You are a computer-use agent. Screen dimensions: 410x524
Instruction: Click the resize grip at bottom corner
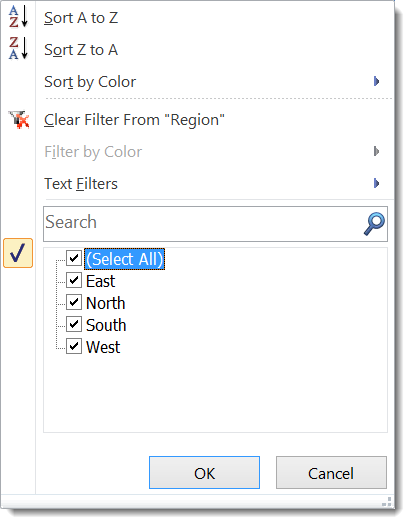click(x=387, y=502)
